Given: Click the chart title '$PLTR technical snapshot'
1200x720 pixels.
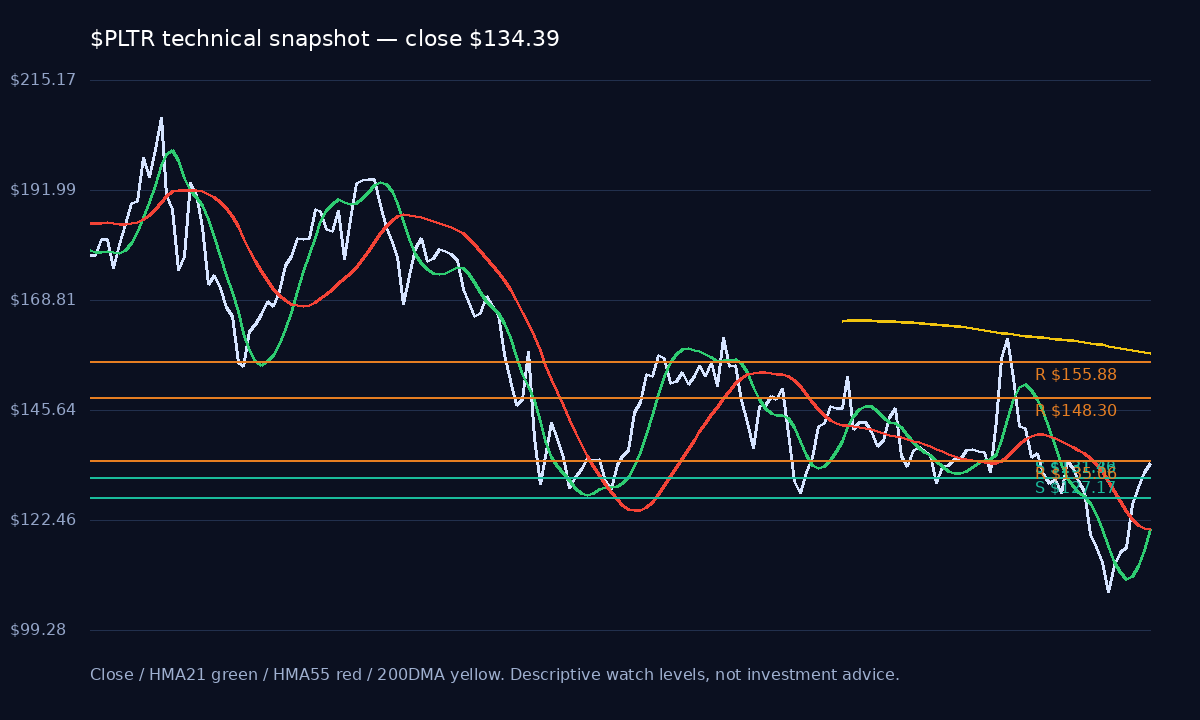Looking at the screenshot, I should [x=325, y=39].
